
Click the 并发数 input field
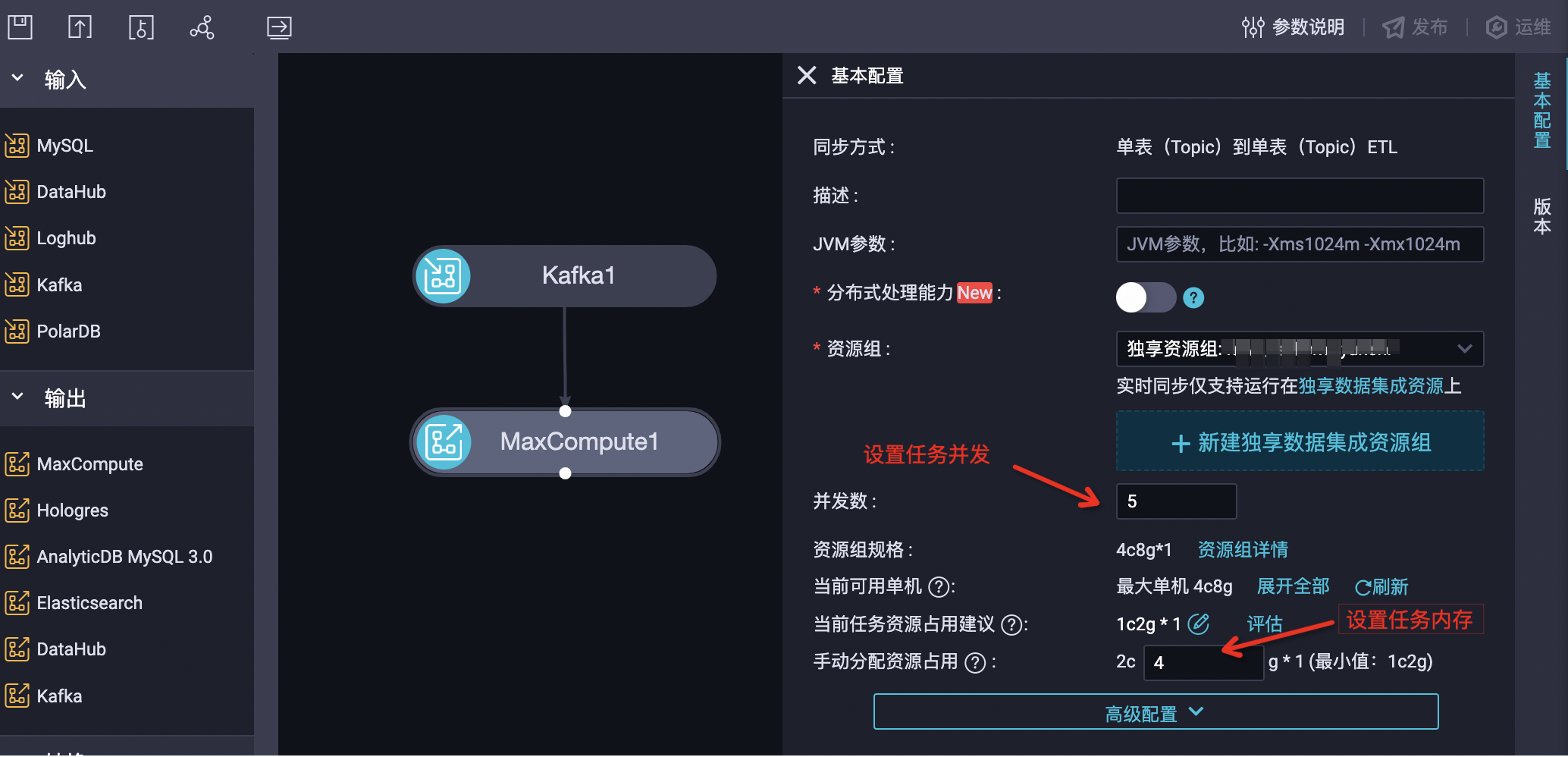click(1176, 501)
